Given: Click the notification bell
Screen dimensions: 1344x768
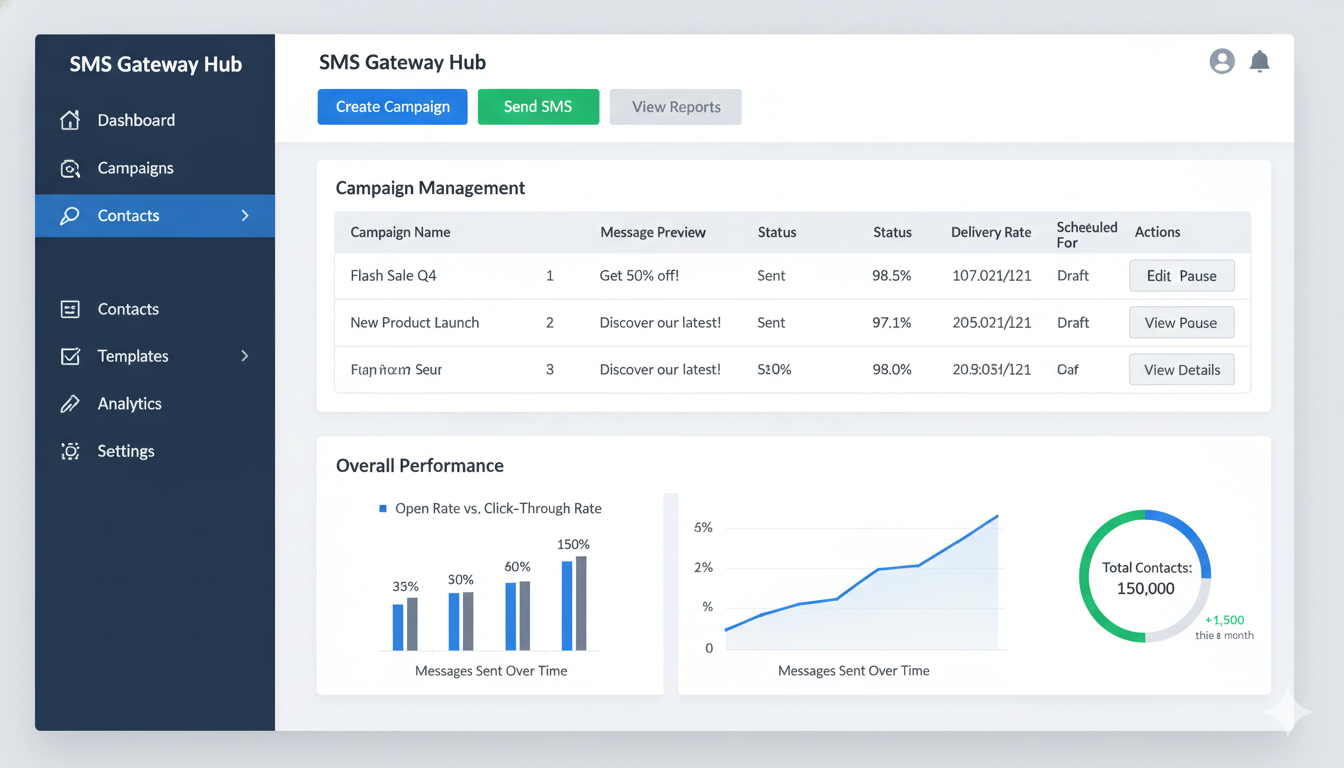Looking at the screenshot, I should [1259, 61].
